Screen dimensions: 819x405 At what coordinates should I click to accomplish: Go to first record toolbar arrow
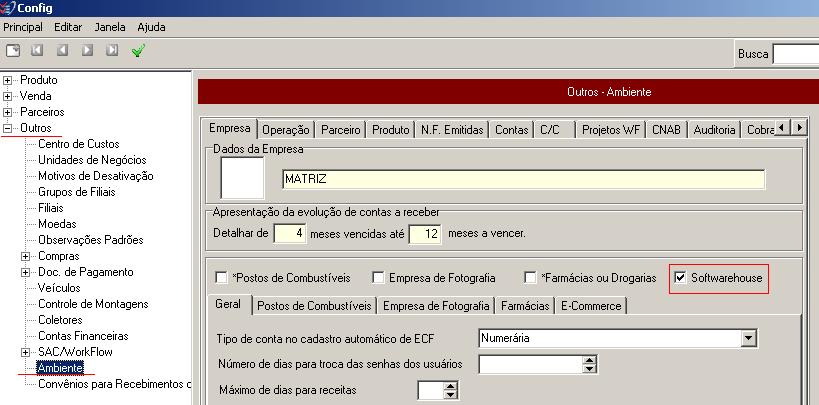pos(37,50)
